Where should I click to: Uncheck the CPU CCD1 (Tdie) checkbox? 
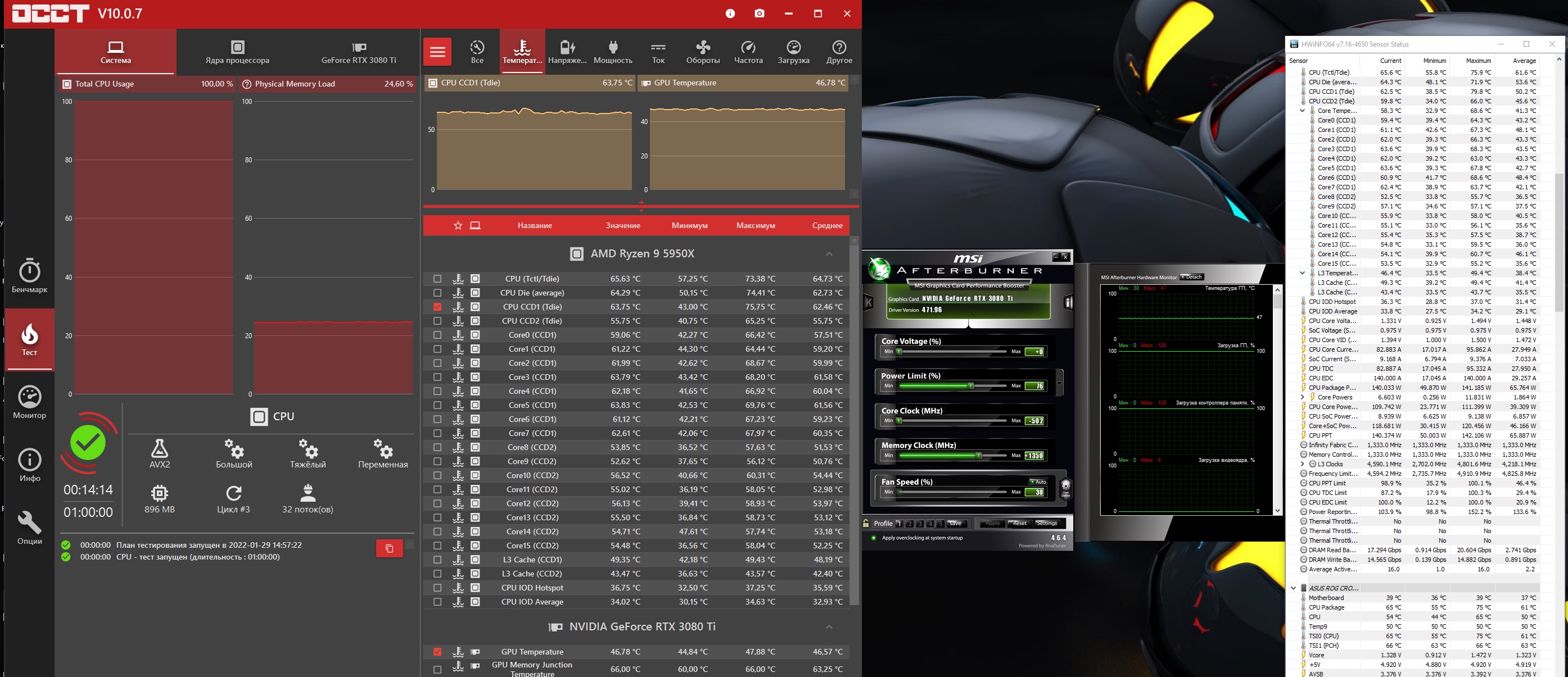click(x=437, y=307)
